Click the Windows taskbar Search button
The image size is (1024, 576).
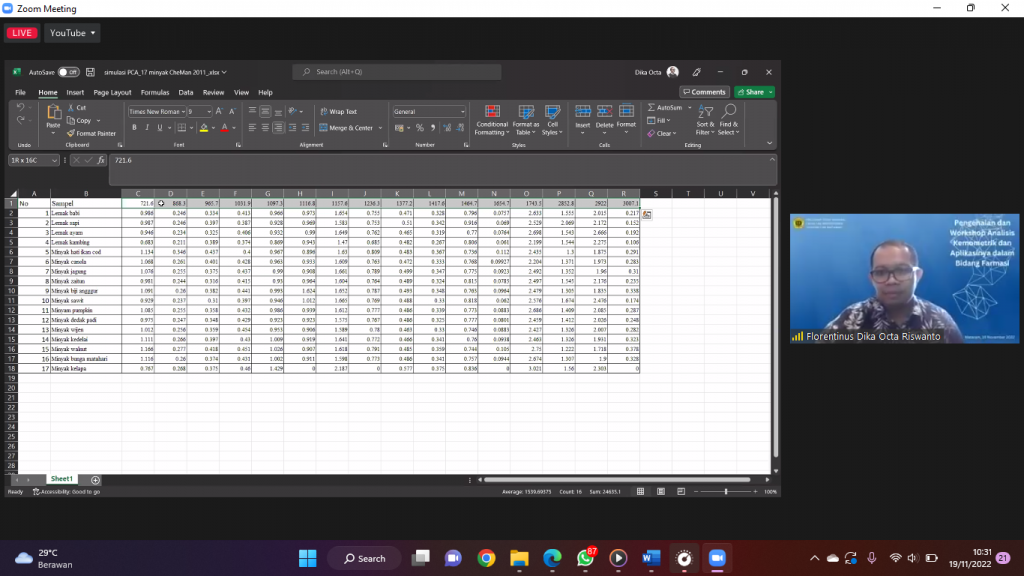click(x=365, y=558)
